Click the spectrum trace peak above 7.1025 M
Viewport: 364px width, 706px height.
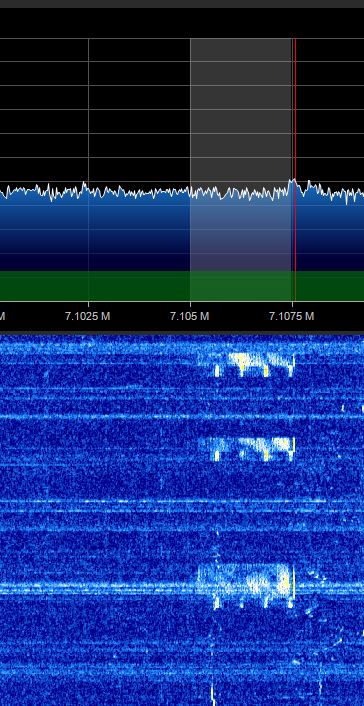[x=84, y=184]
